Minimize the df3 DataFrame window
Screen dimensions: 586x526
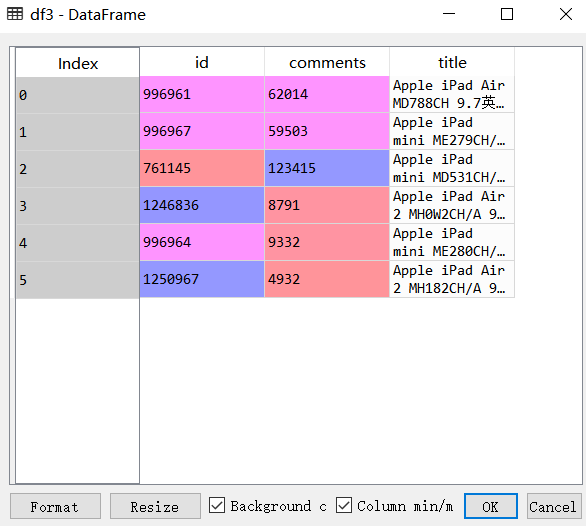pyautogui.click(x=449, y=14)
